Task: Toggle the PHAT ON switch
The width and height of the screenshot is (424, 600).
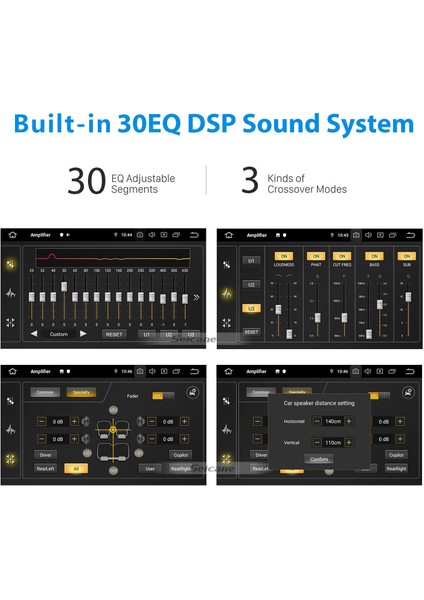Action: click(x=316, y=256)
